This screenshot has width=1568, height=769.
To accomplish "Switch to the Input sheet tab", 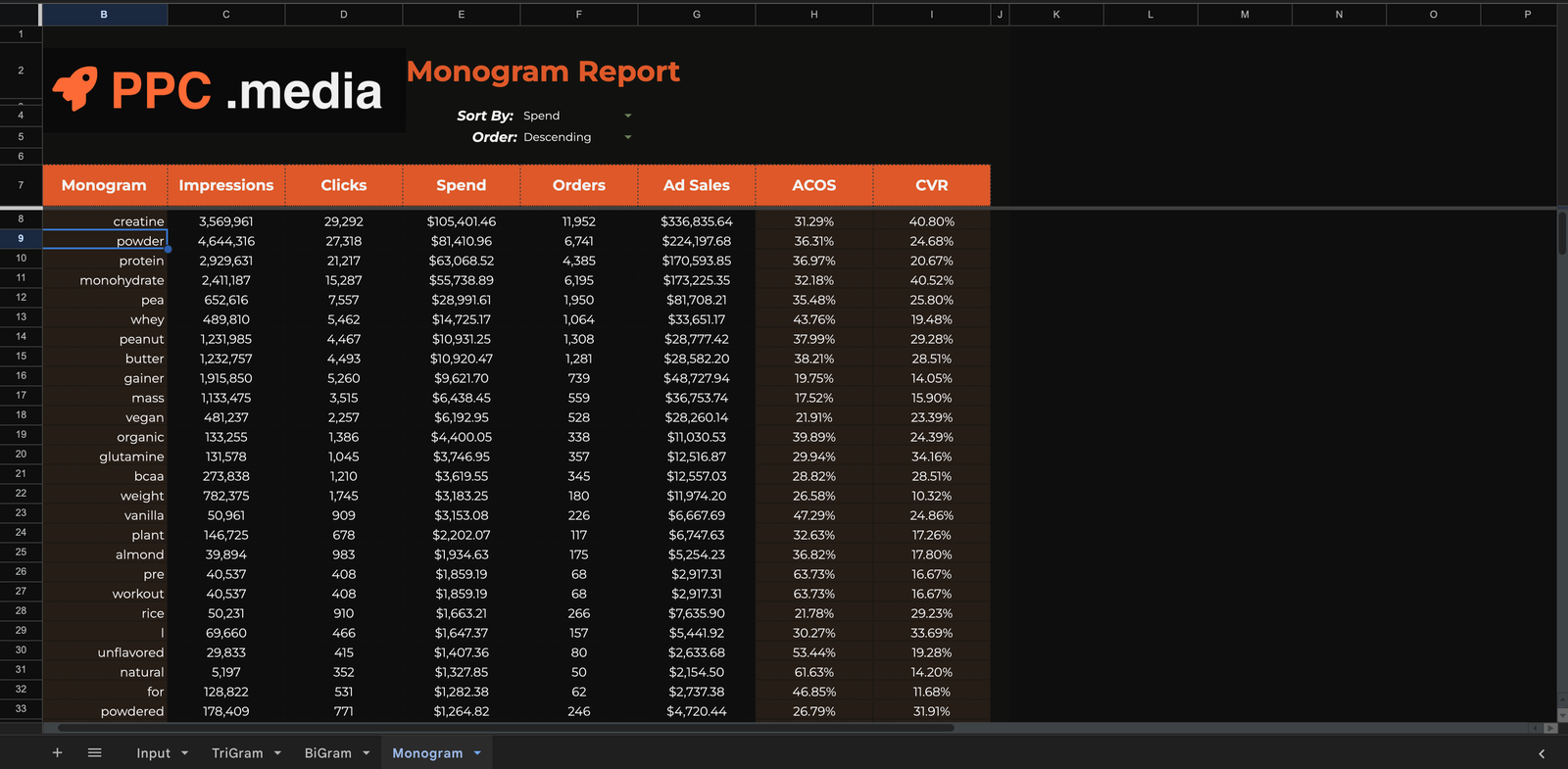I will [x=153, y=753].
